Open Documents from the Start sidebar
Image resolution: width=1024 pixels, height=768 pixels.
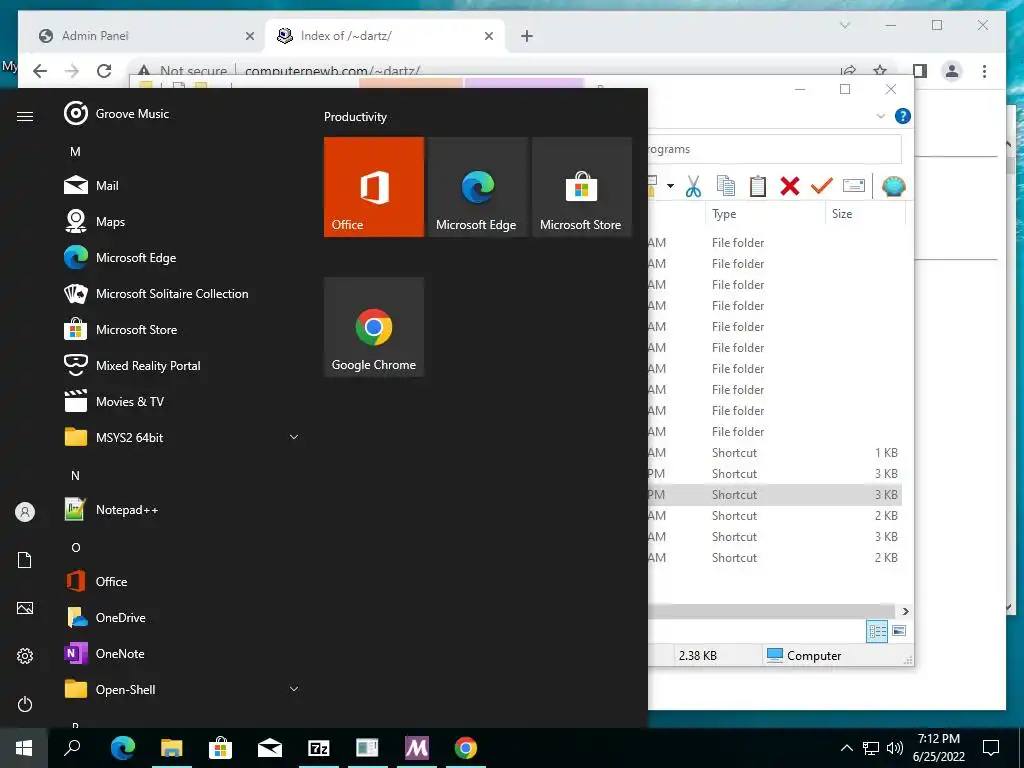coord(25,560)
